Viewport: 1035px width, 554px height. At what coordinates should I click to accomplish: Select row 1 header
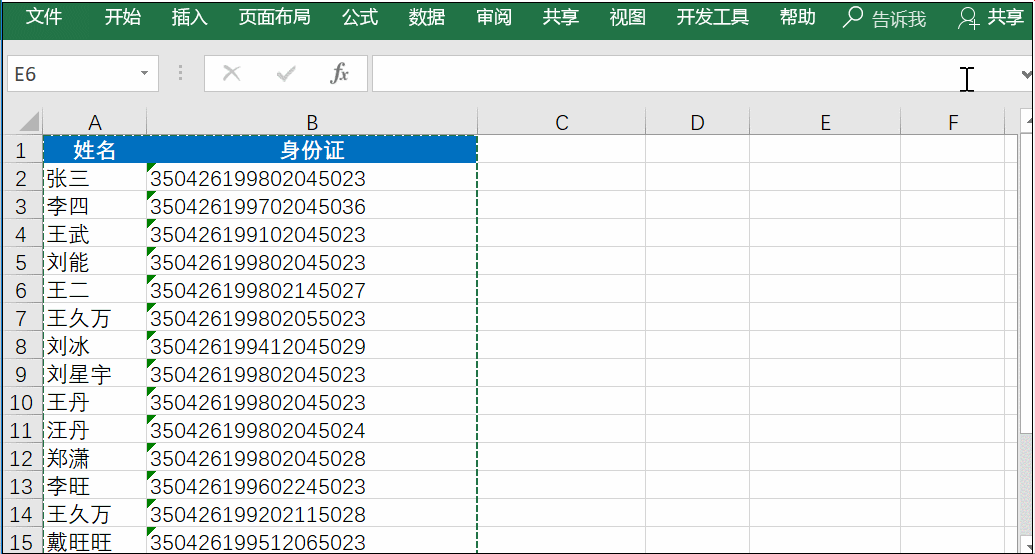click(x=22, y=150)
